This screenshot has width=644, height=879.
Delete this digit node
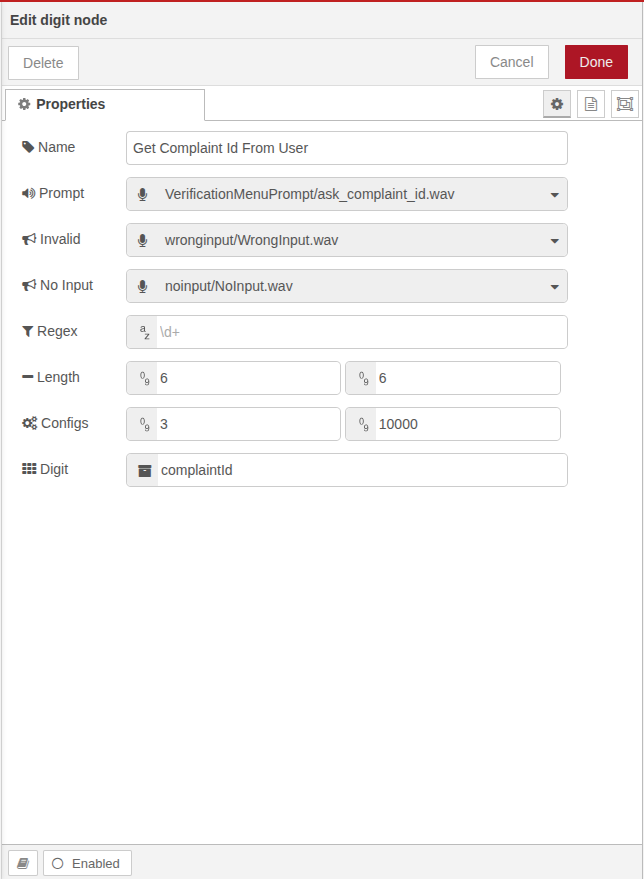(x=43, y=63)
